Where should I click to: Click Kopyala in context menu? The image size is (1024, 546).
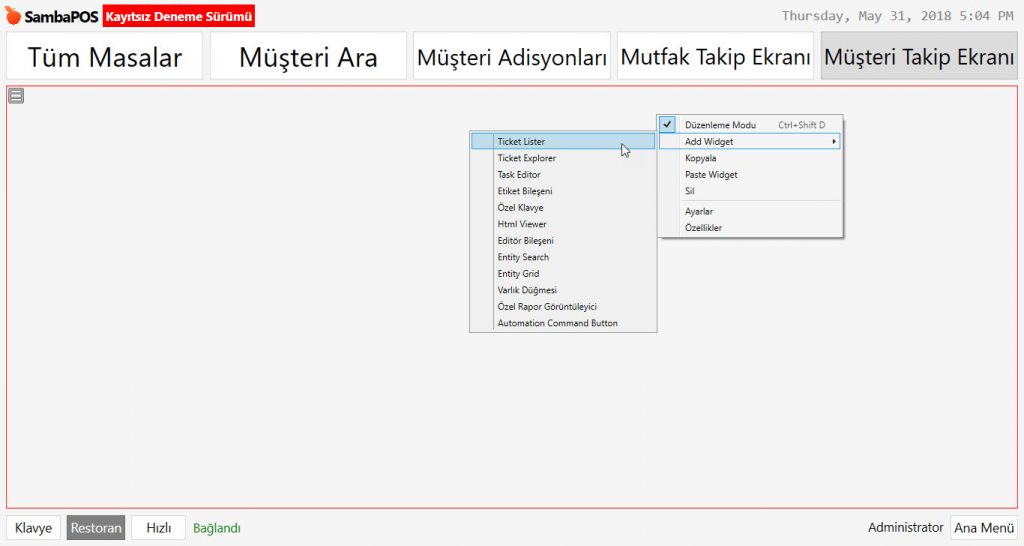pyautogui.click(x=700, y=158)
